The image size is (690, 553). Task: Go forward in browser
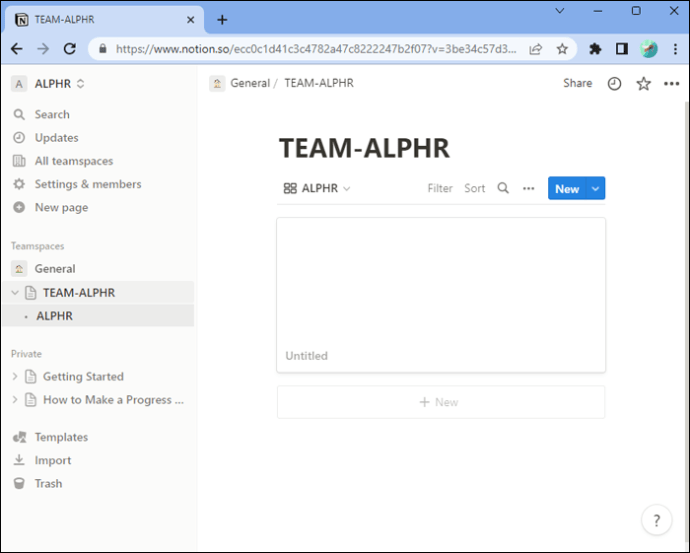[x=43, y=49]
